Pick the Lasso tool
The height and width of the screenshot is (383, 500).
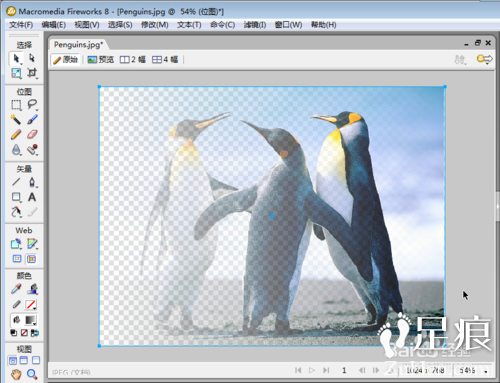(32, 105)
